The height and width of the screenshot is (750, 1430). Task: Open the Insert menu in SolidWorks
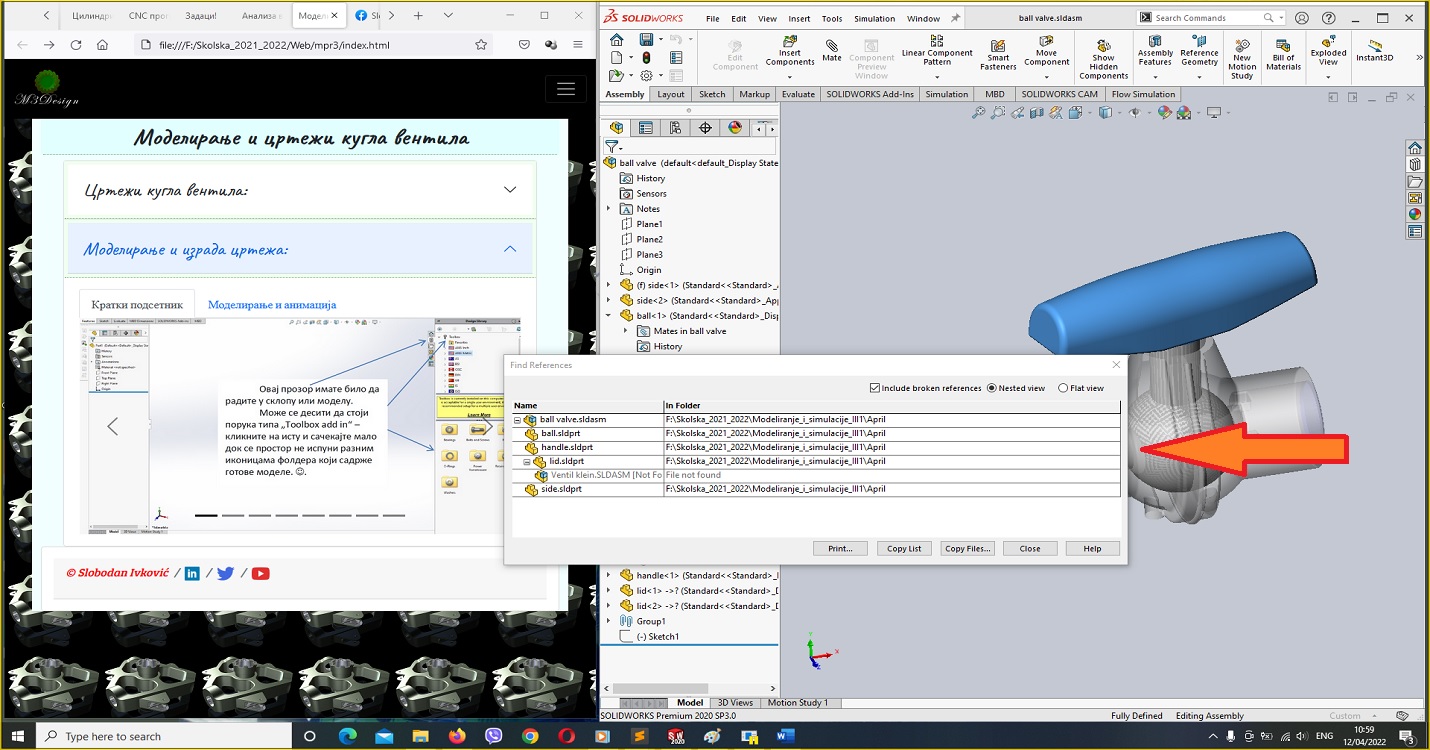(799, 19)
